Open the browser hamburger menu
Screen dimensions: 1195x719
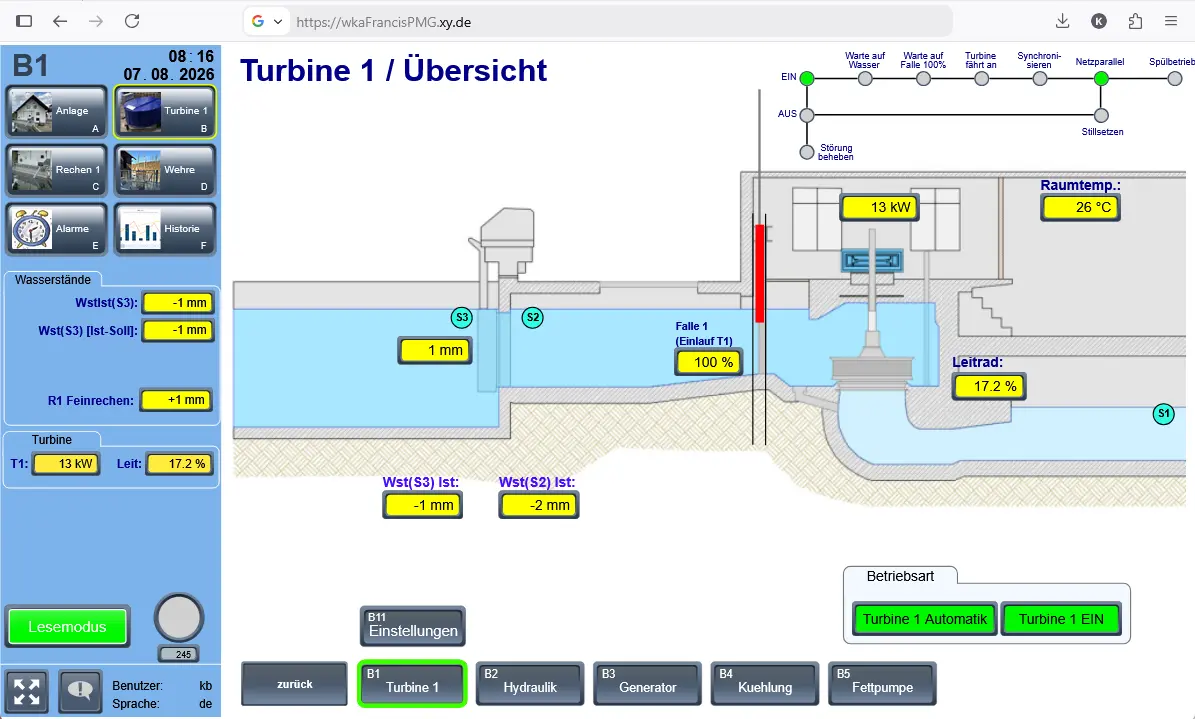coord(1171,21)
